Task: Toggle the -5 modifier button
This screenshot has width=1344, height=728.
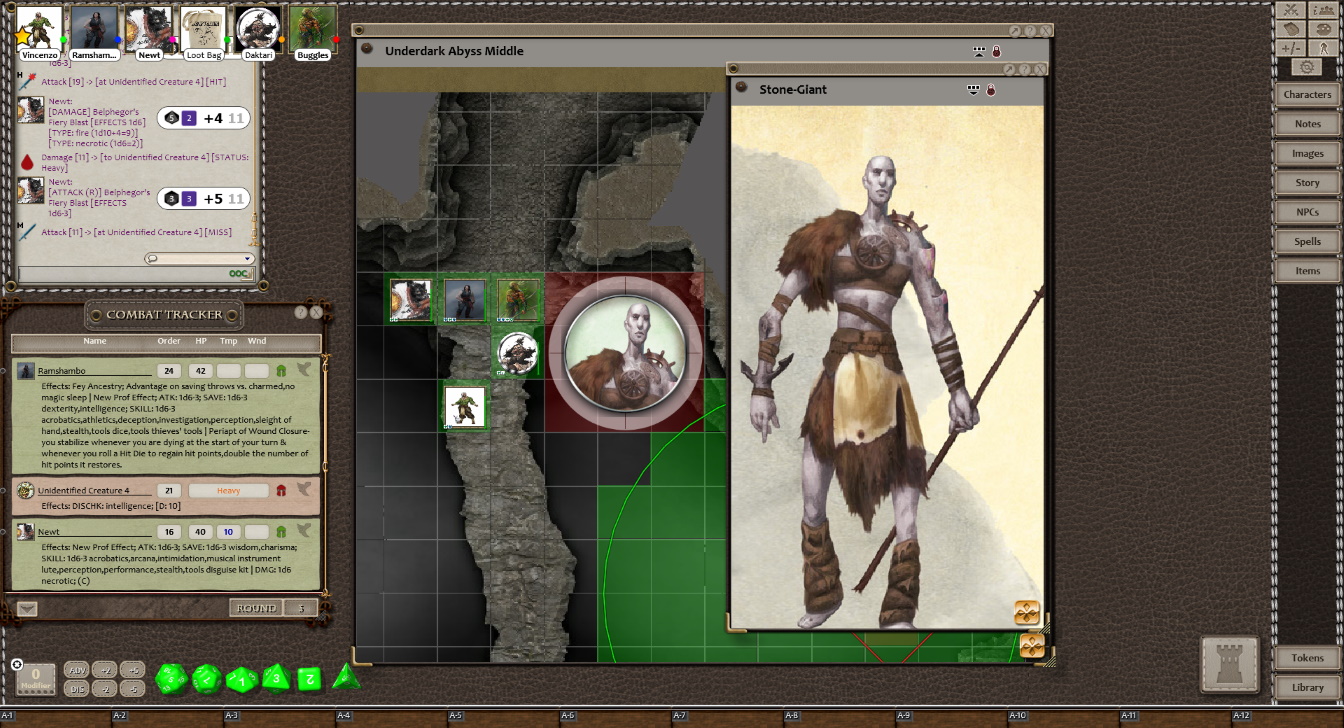Action: (x=133, y=688)
